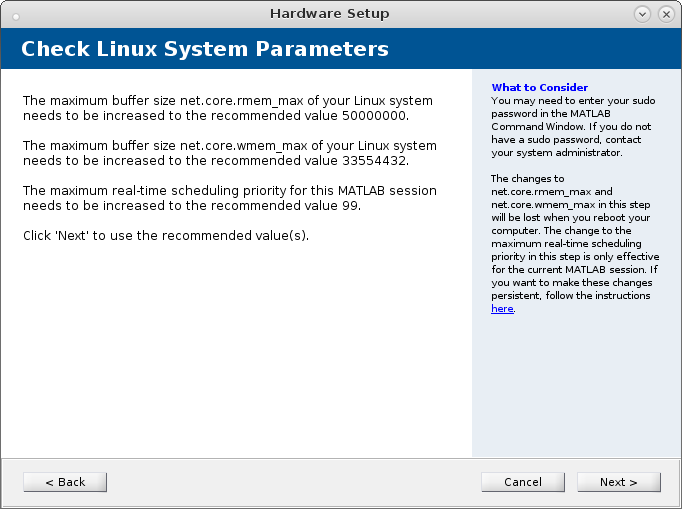Close the Hardware Setup window
The image size is (682, 509).
click(x=665, y=14)
